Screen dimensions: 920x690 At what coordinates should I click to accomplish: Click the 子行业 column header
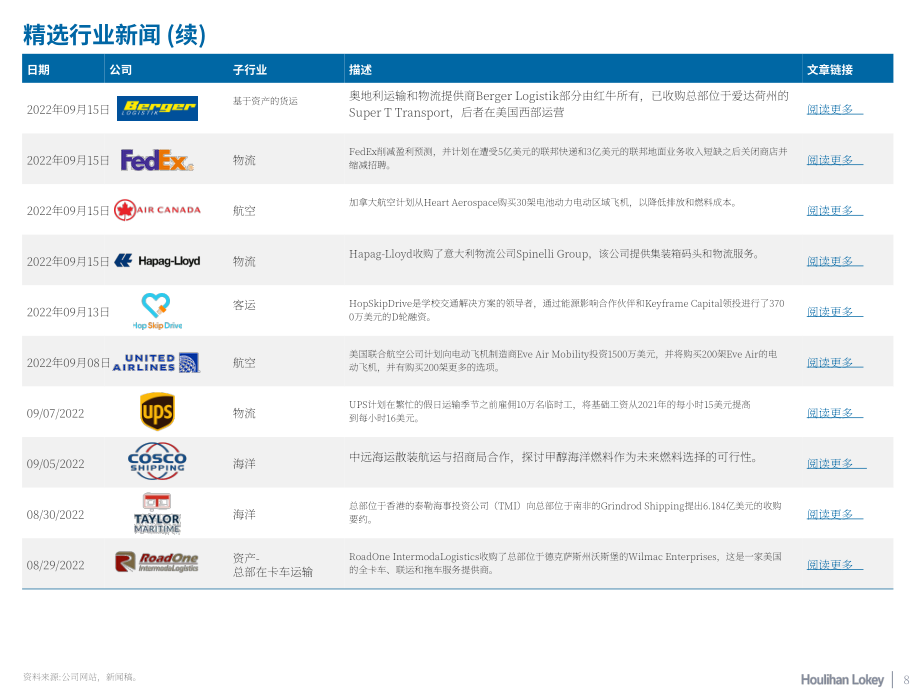coord(250,70)
